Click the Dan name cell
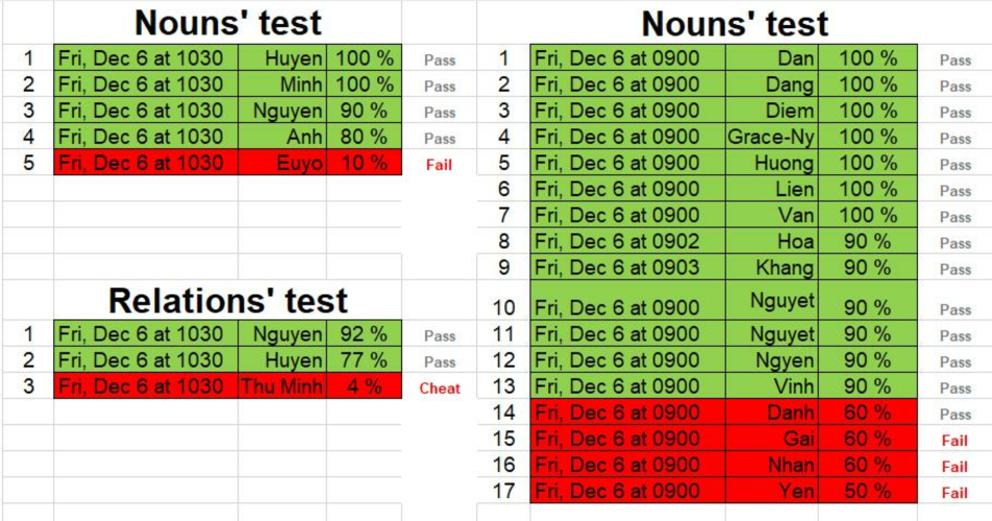The image size is (992, 521). pyautogui.click(x=771, y=58)
